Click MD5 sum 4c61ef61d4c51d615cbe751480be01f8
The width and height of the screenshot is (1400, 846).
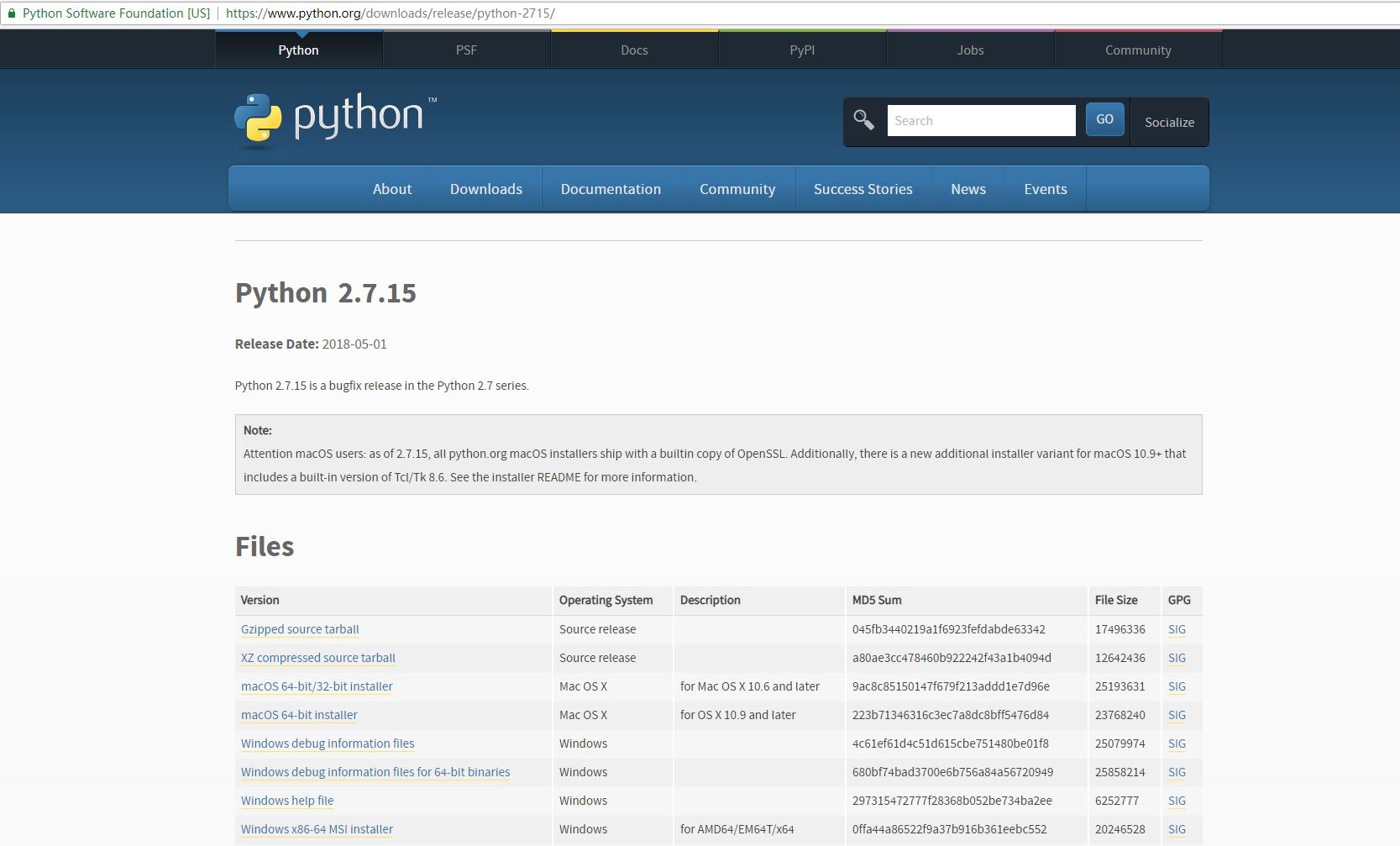[x=951, y=744]
